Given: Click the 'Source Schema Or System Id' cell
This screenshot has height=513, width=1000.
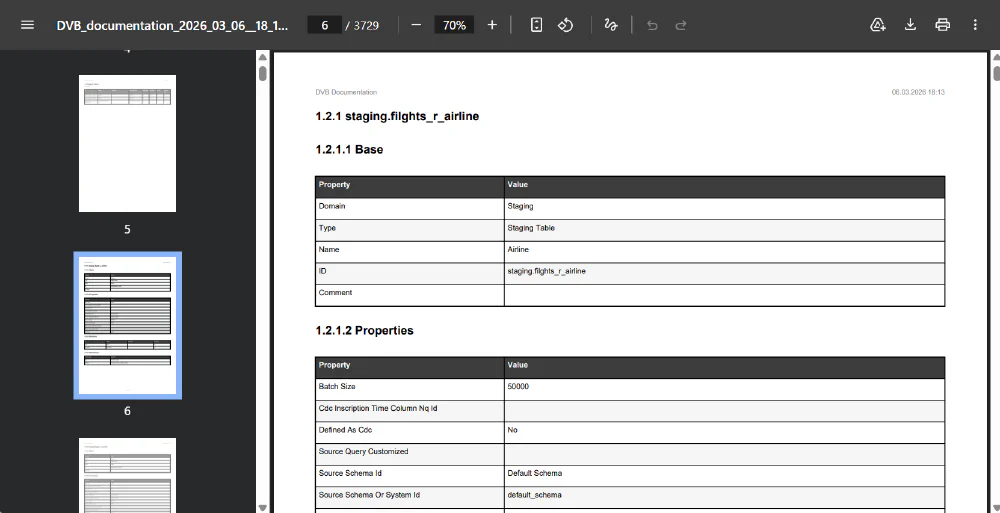Looking at the screenshot, I should [x=409, y=498].
